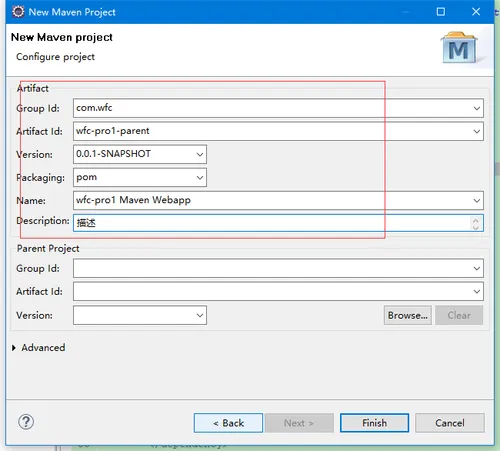Maximize the New Maven Project dialog
The height and width of the screenshot is (451, 500).
(x=441, y=12)
